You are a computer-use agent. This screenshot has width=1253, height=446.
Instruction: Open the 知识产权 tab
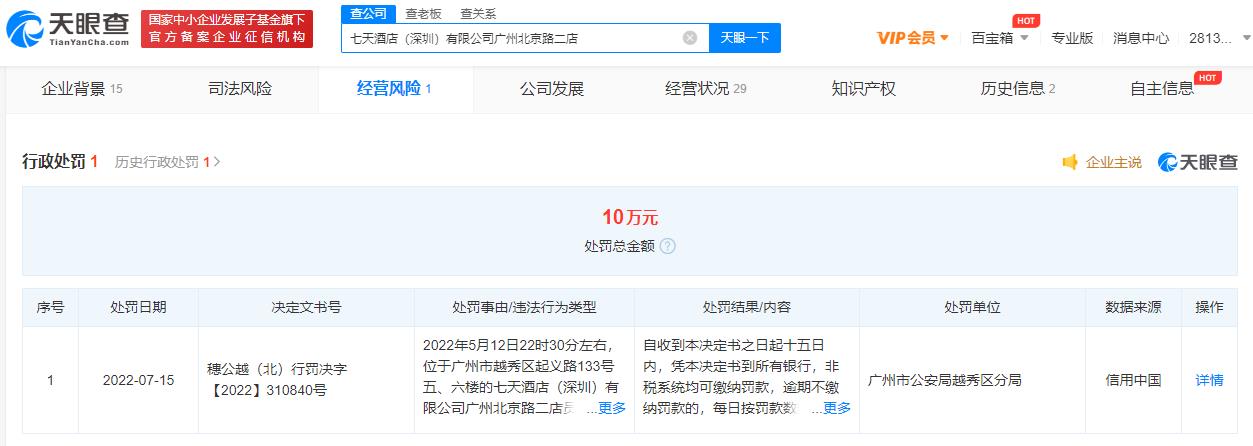tap(863, 89)
